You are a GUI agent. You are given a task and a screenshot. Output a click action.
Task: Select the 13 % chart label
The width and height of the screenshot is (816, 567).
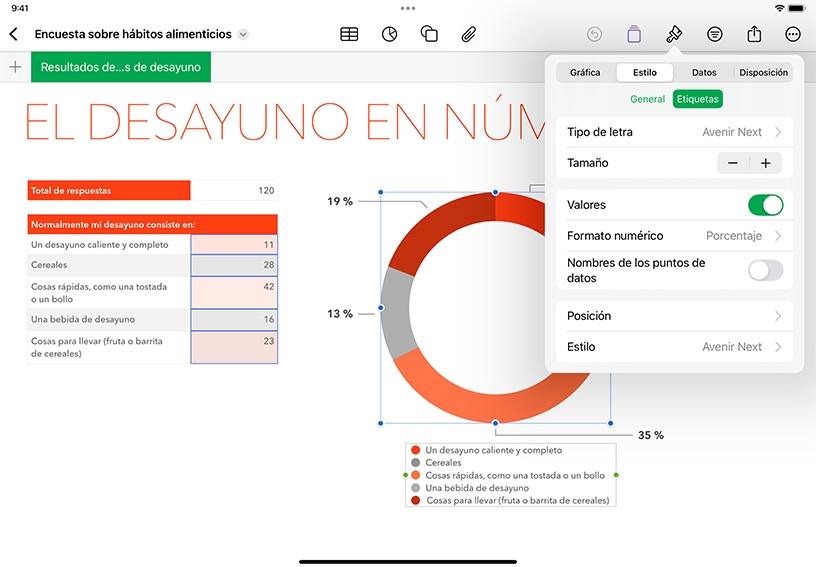click(340, 314)
